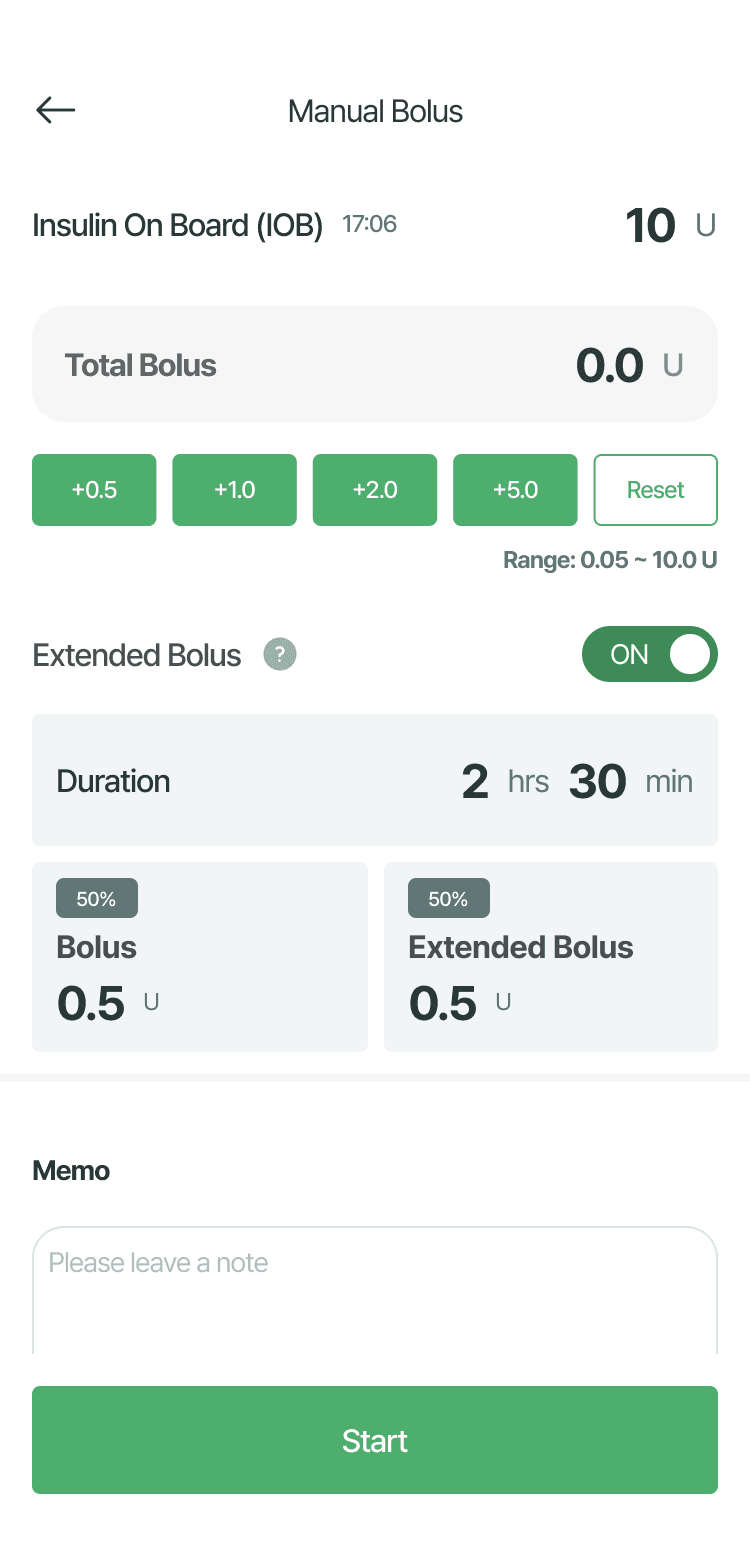
Task: Edit the Total Bolus 0.0 value
Action: click(x=610, y=365)
